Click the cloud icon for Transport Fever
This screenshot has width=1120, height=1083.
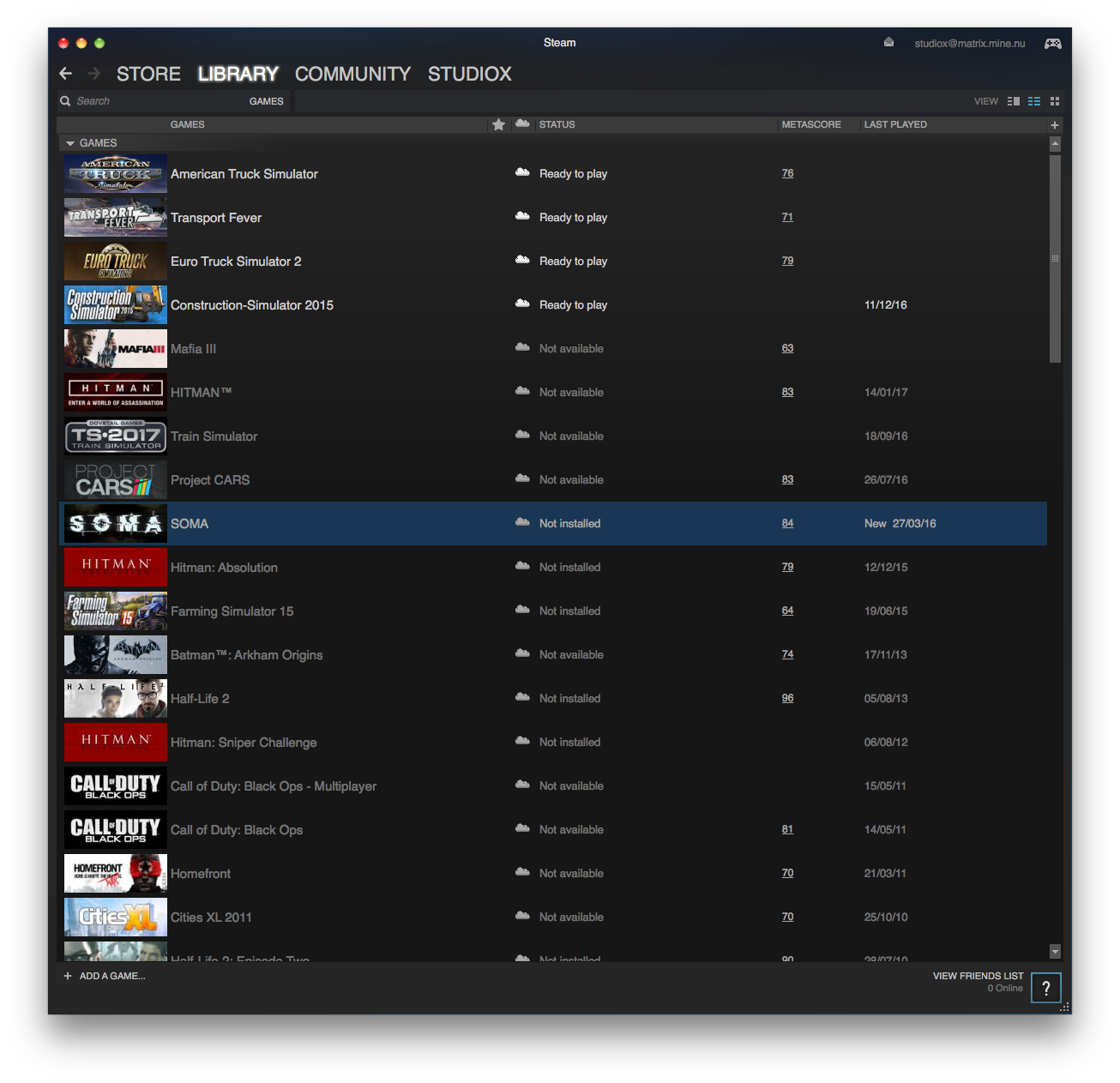[x=522, y=216]
